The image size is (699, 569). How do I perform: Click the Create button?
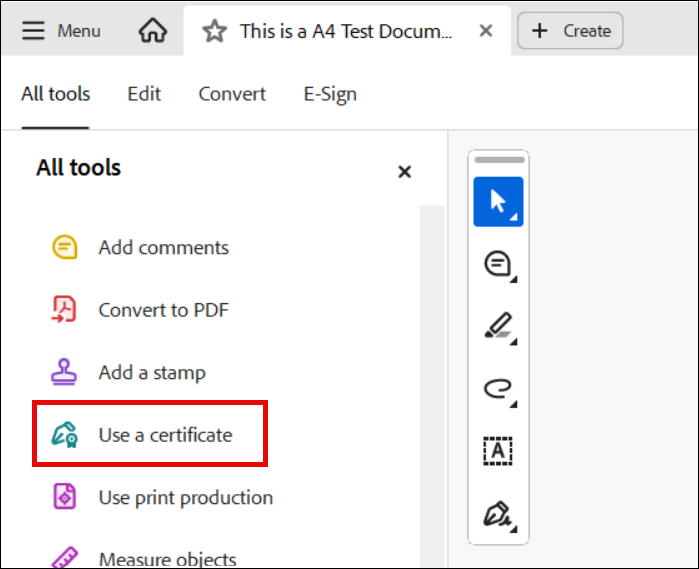coord(570,31)
